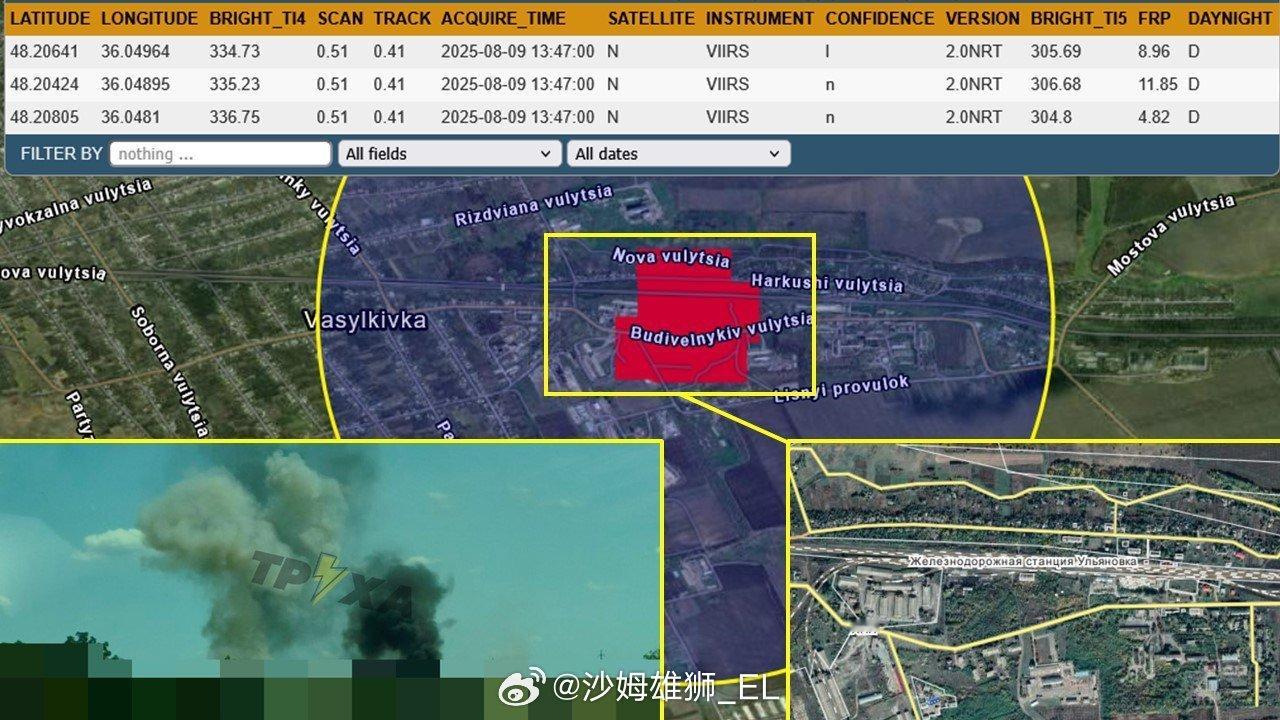Select brightness value 335.23
The image size is (1280, 720).
(x=235, y=84)
